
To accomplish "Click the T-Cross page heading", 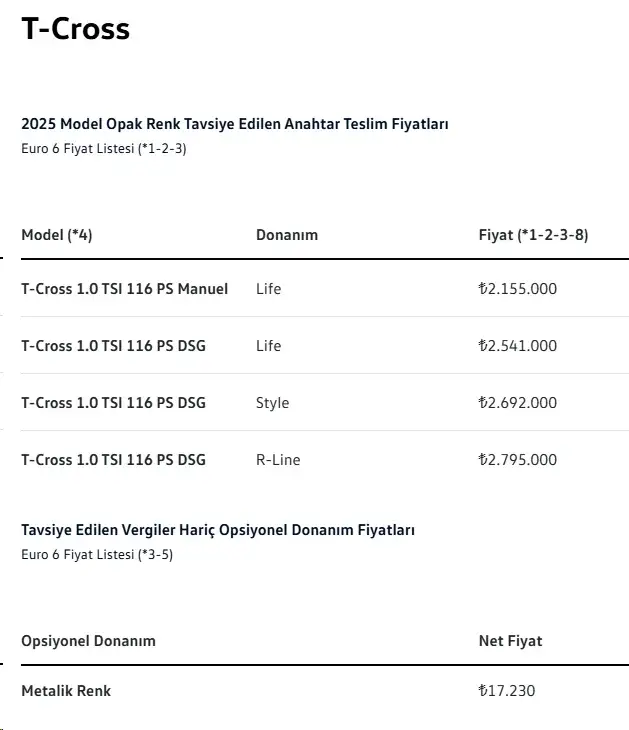I will [x=75, y=29].
